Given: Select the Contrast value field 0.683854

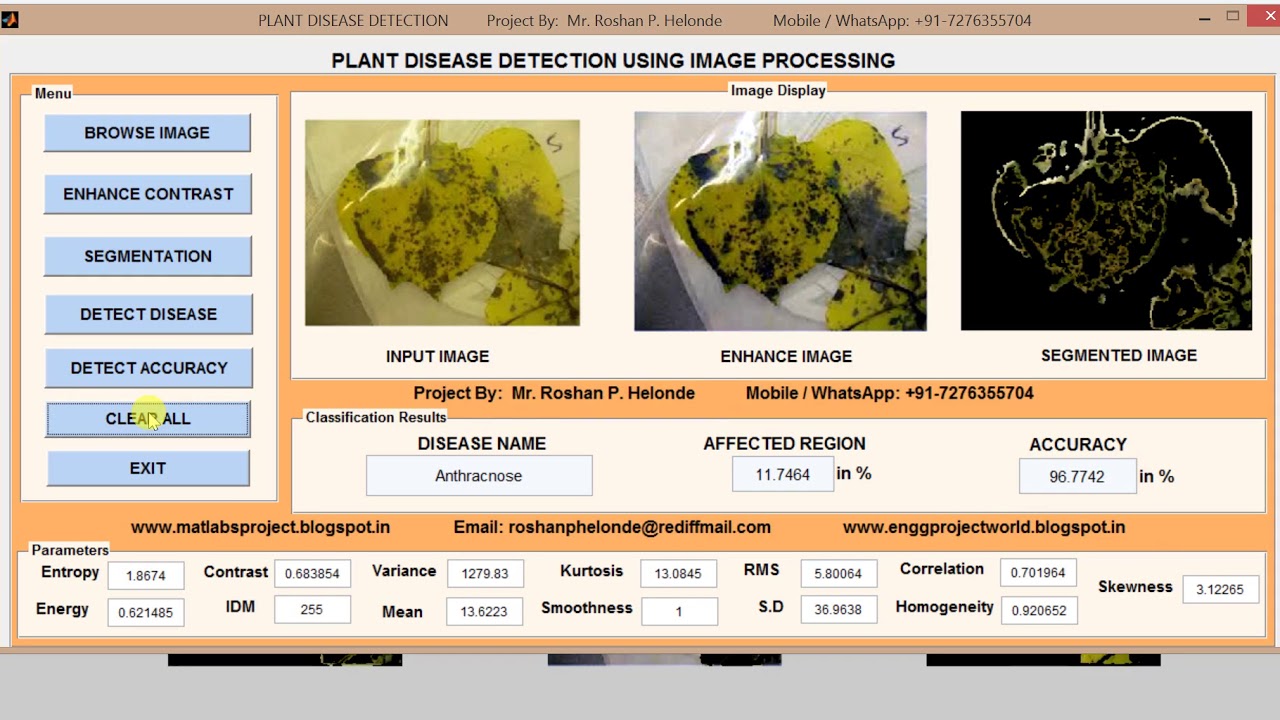Looking at the screenshot, I should (312, 574).
